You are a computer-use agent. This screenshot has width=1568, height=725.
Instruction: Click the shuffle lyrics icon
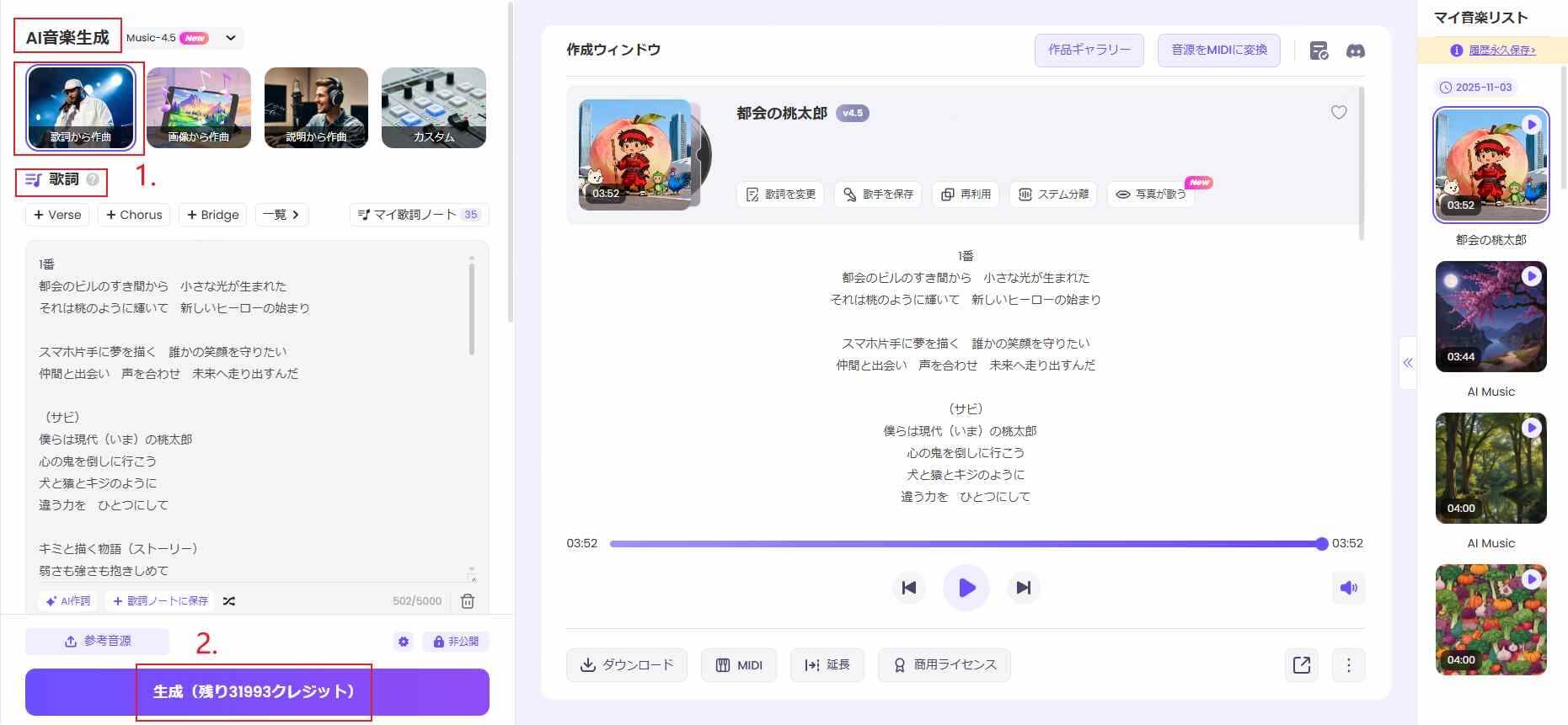click(x=229, y=601)
